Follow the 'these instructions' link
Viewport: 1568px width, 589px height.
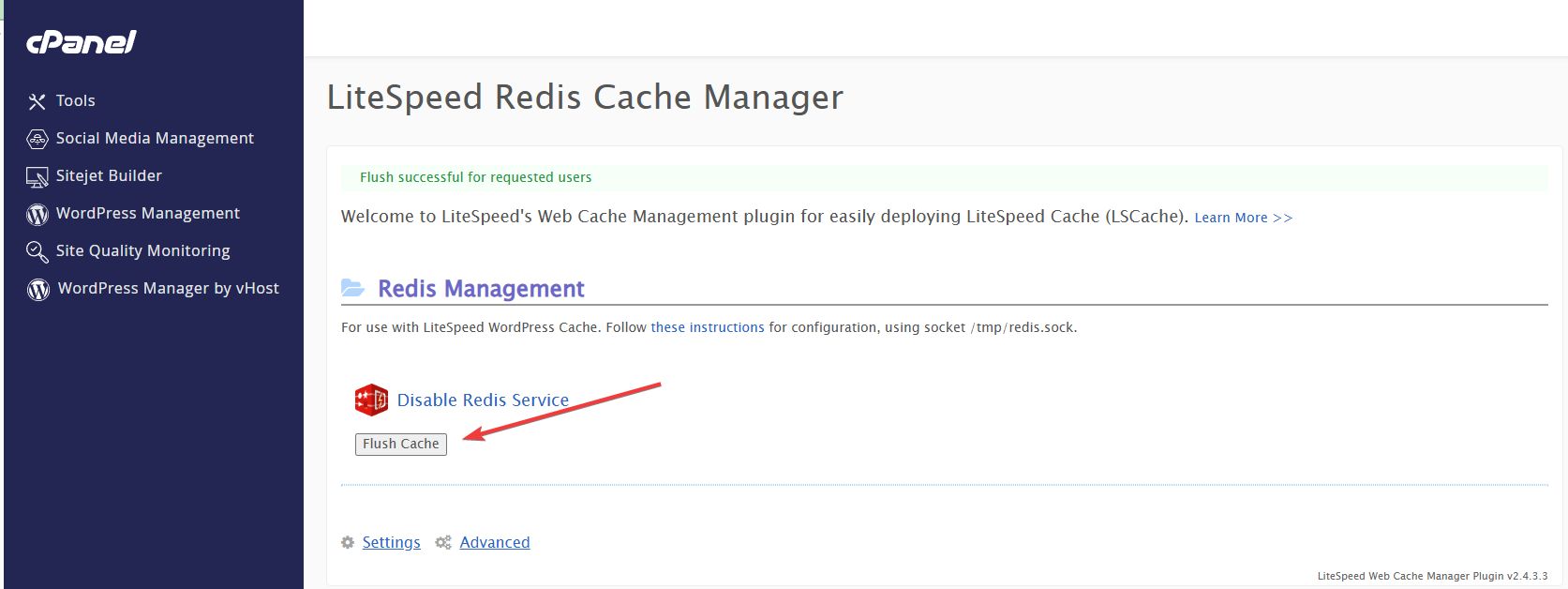click(x=708, y=327)
